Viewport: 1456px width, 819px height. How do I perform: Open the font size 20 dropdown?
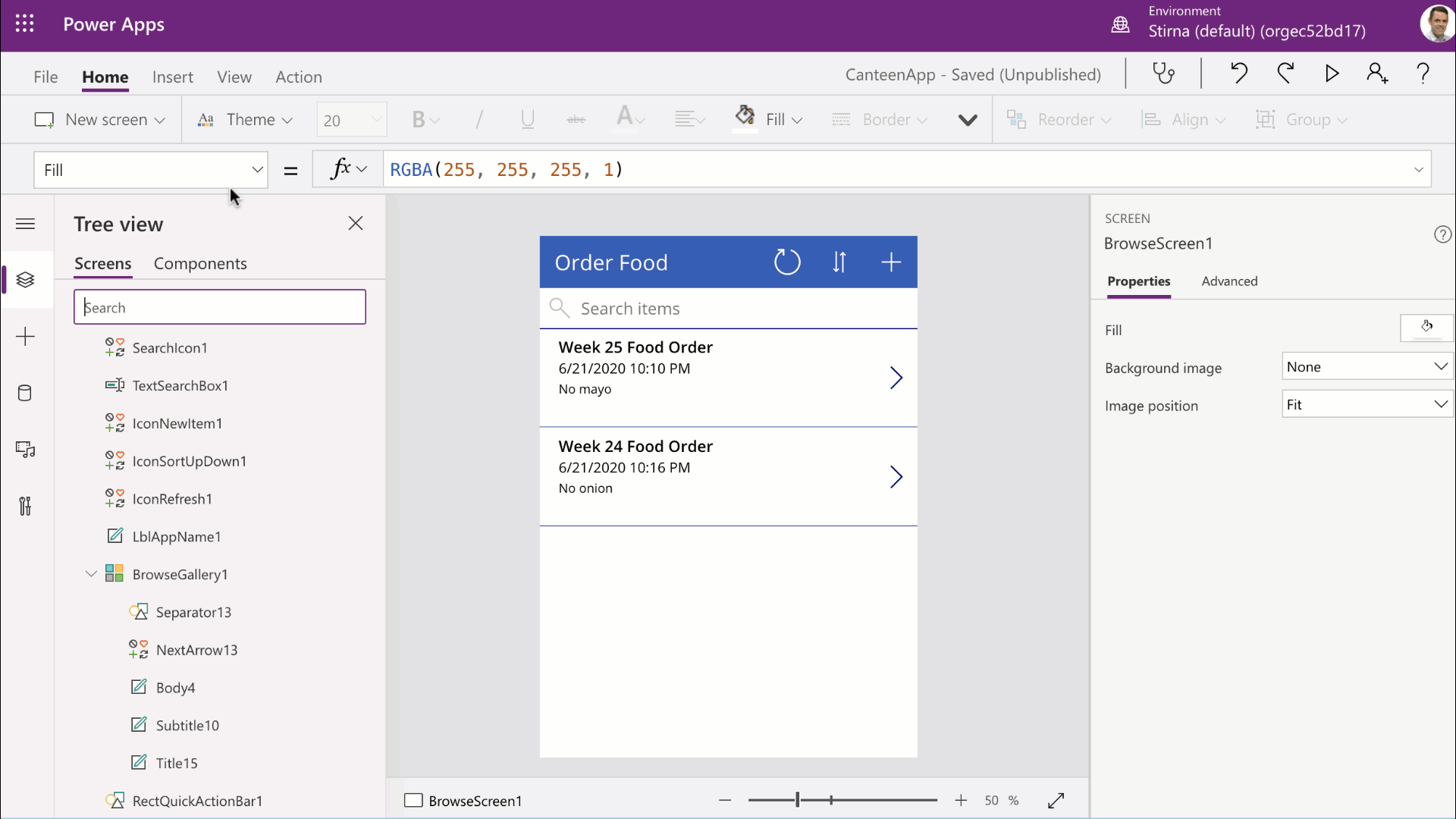pos(352,120)
